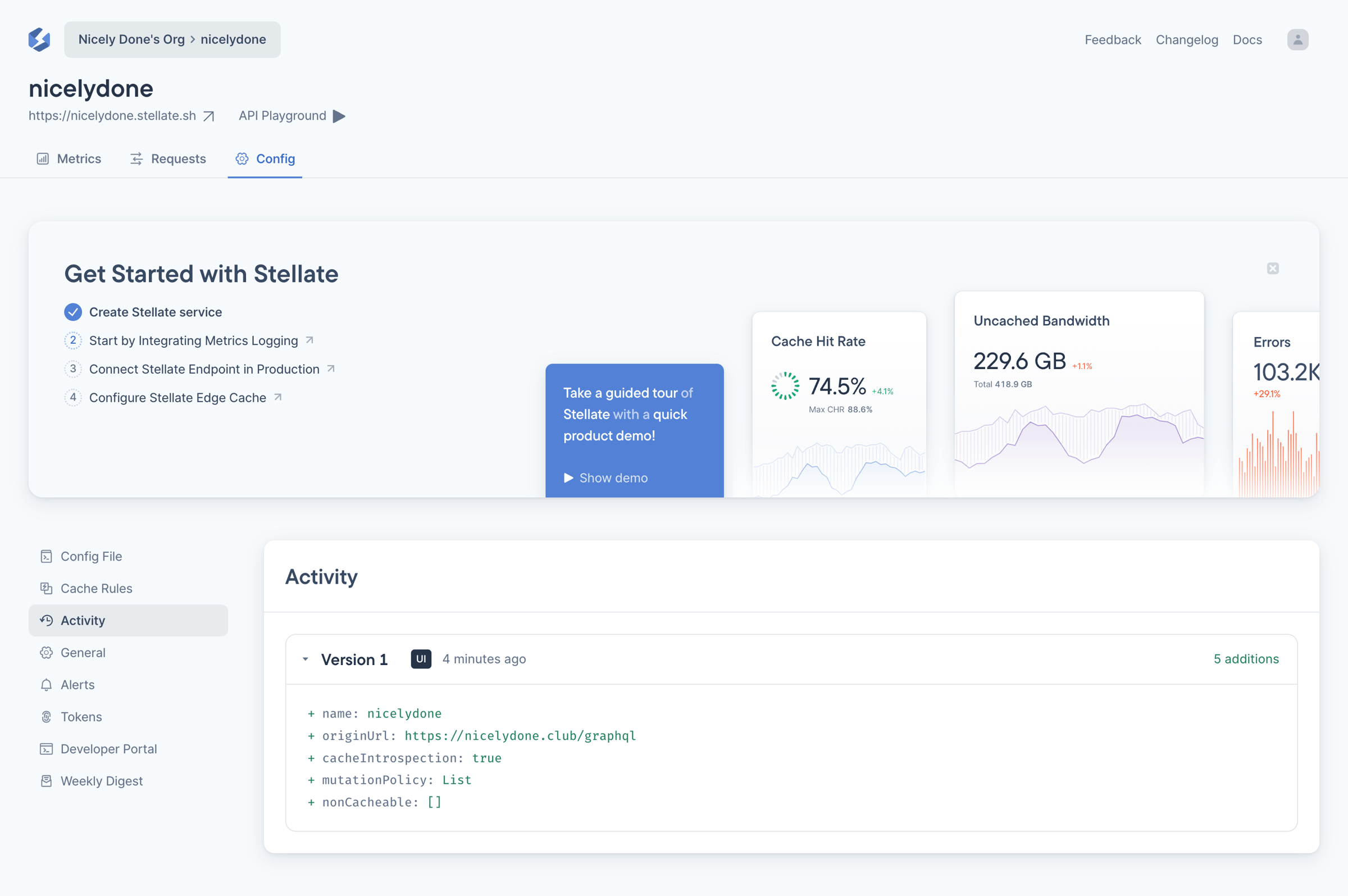Click the name: nicelydone line
Screen dimensions: 1348x896
tap(375, 713)
